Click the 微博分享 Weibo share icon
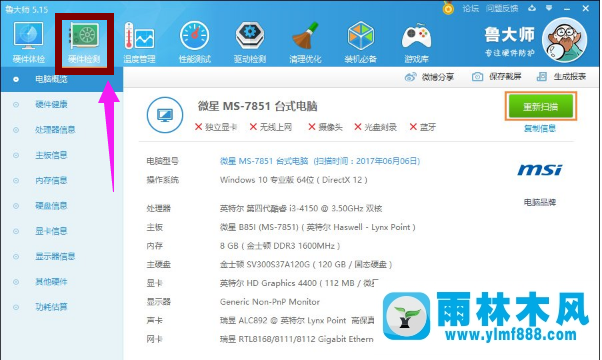 411,77
